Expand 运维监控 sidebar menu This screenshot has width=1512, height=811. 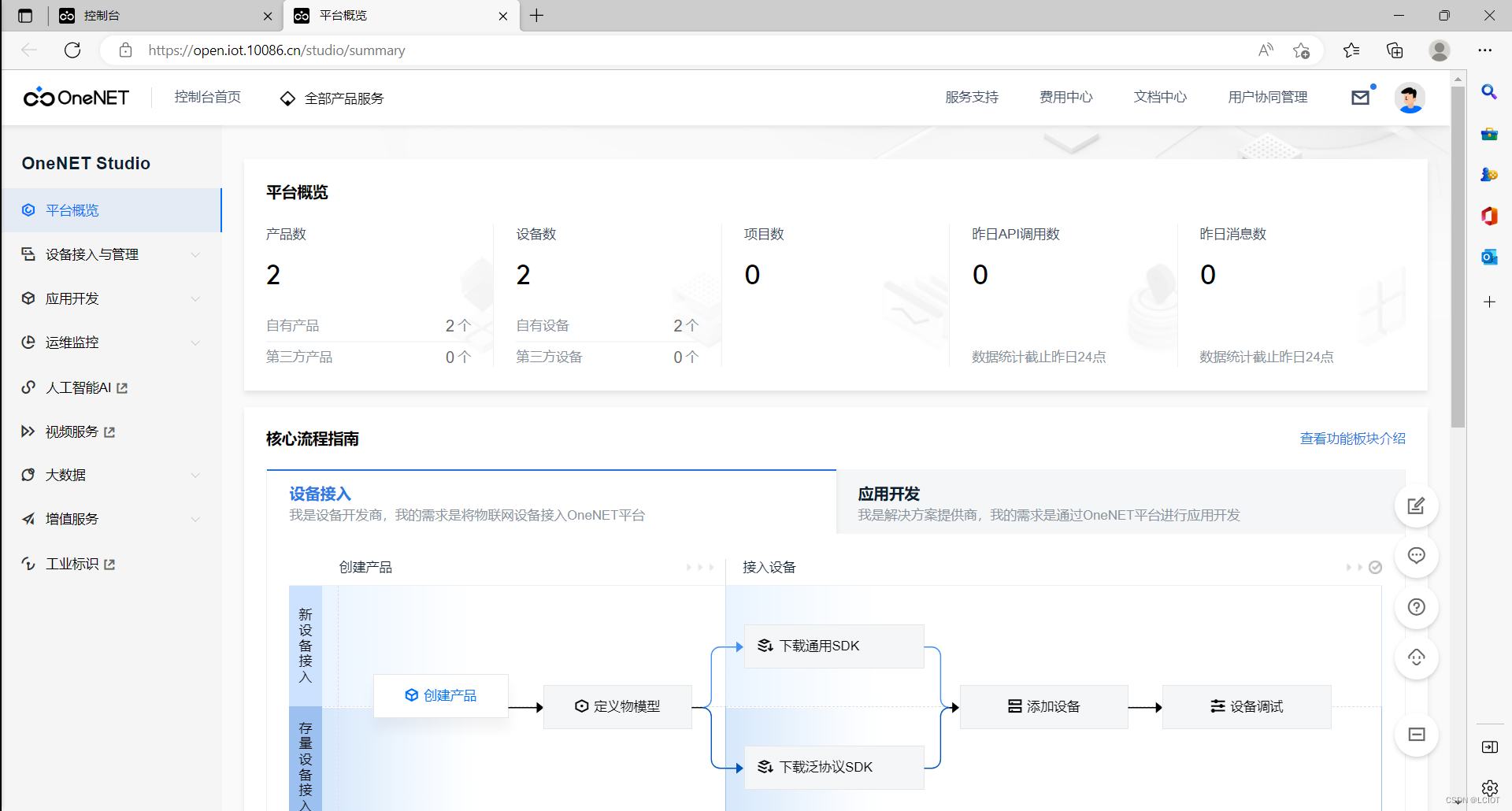pos(111,343)
